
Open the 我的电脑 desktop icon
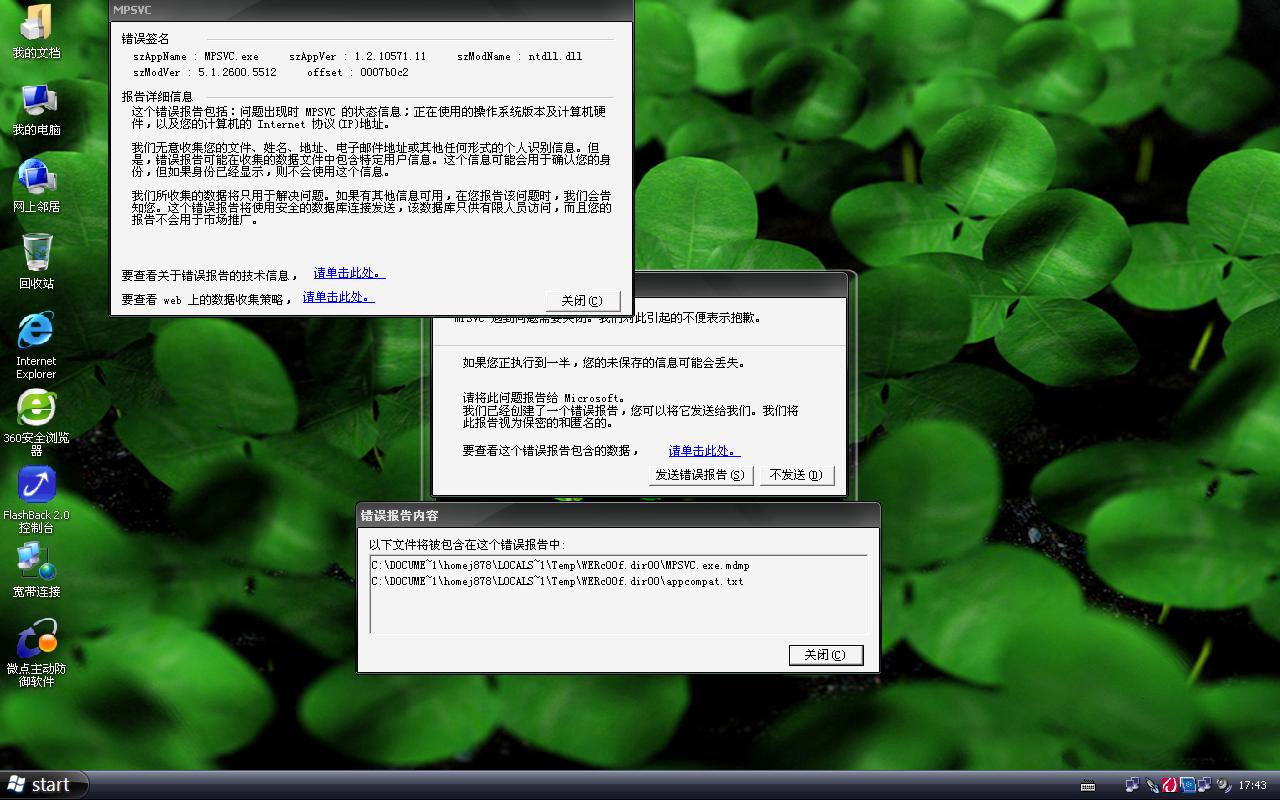(x=36, y=108)
